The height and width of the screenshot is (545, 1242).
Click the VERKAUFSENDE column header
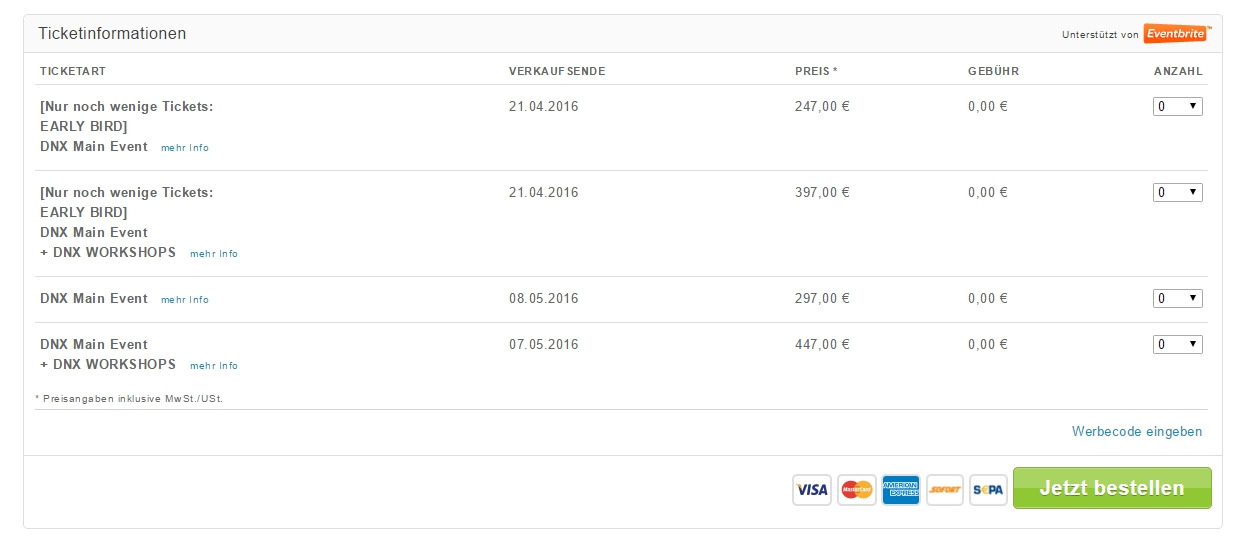coord(557,72)
